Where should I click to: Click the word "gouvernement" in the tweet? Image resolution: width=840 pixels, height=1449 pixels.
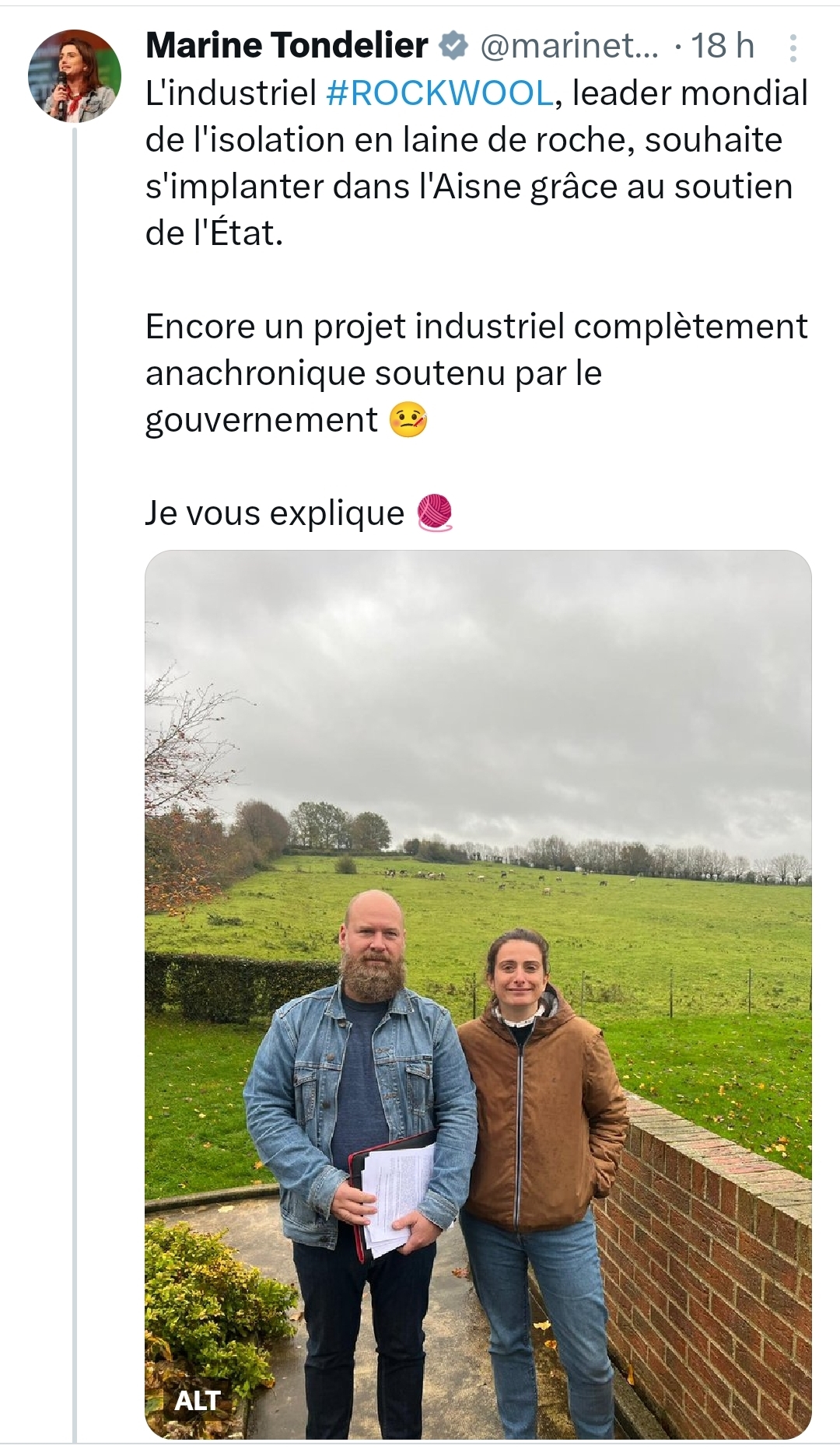click(x=261, y=421)
